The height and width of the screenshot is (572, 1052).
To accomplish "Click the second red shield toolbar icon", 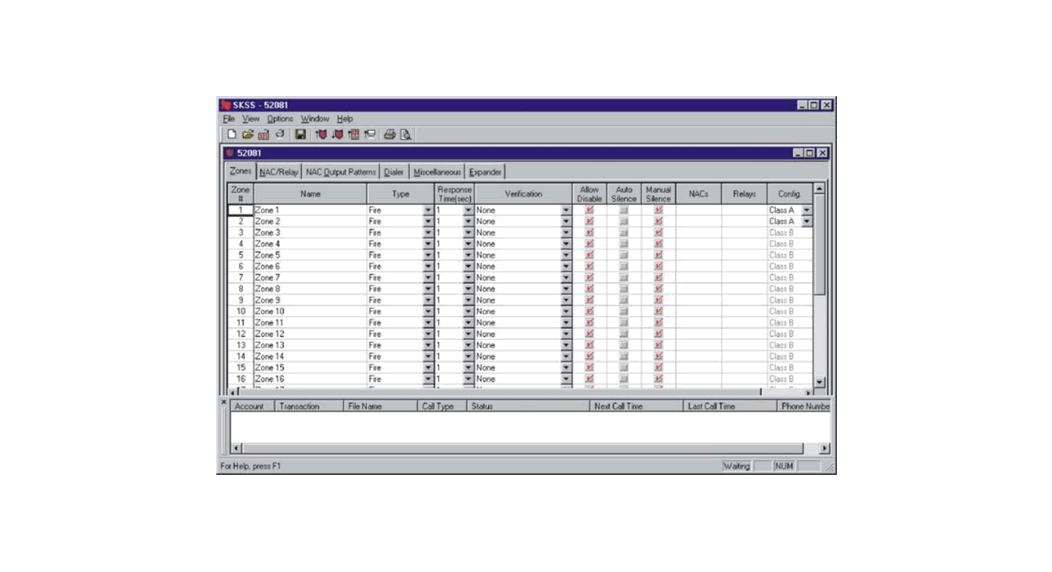I will click(337, 135).
